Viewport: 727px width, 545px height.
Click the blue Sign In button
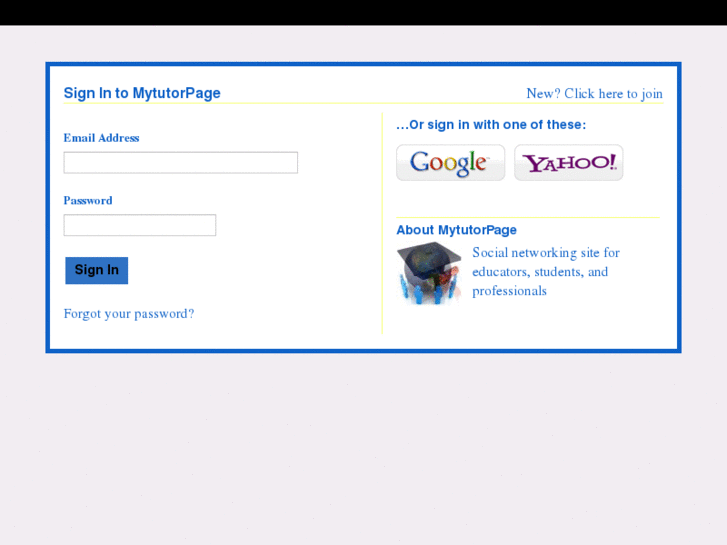tap(96, 270)
